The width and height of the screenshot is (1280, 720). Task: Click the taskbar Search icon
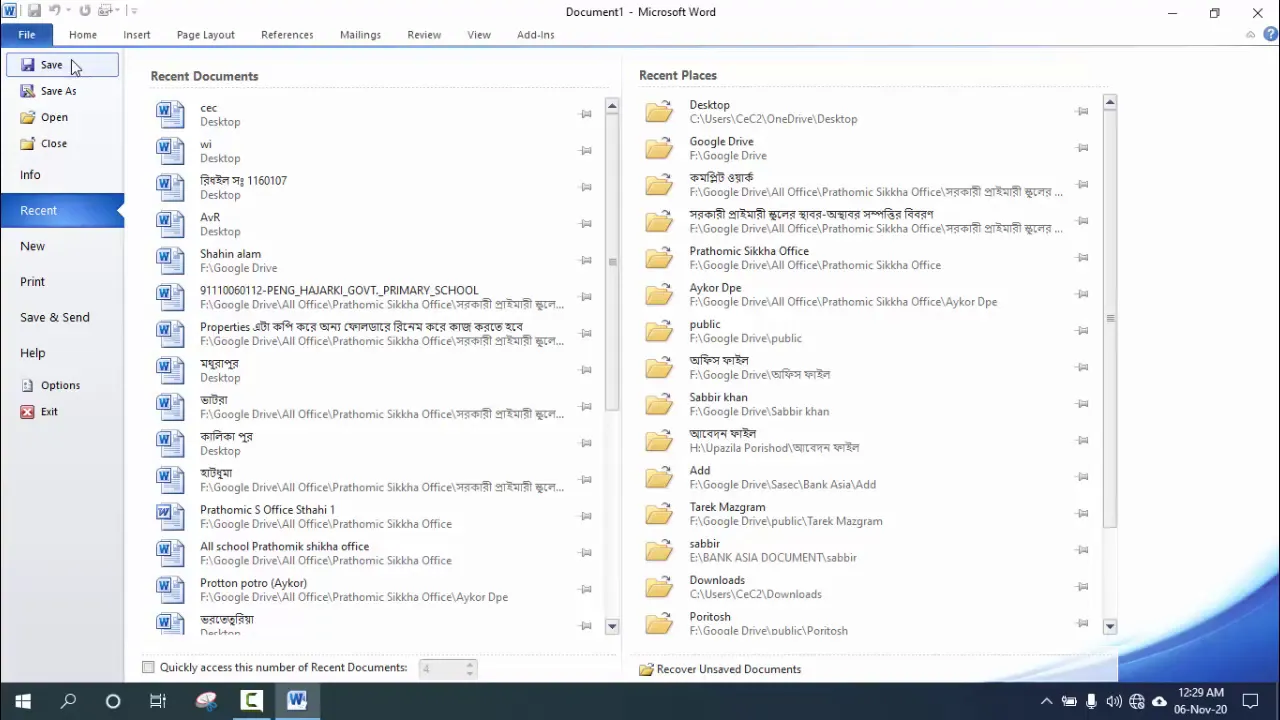68,701
